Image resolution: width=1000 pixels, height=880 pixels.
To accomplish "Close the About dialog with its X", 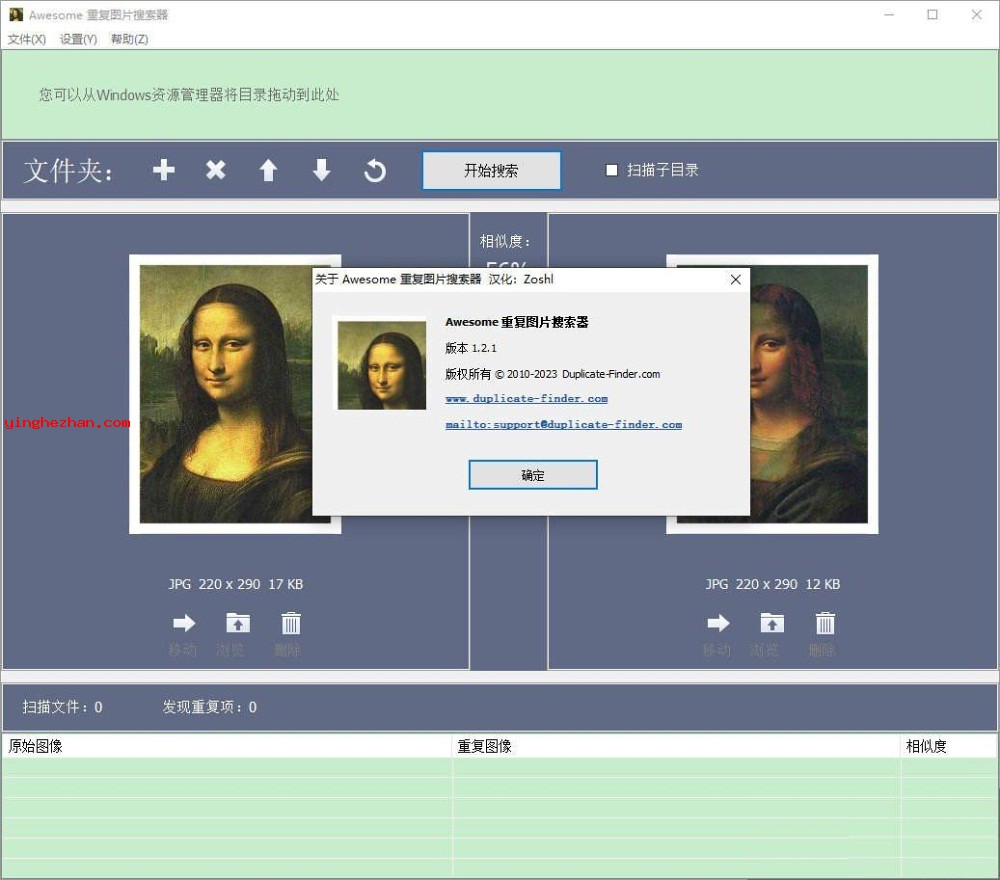I will [x=735, y=279].
